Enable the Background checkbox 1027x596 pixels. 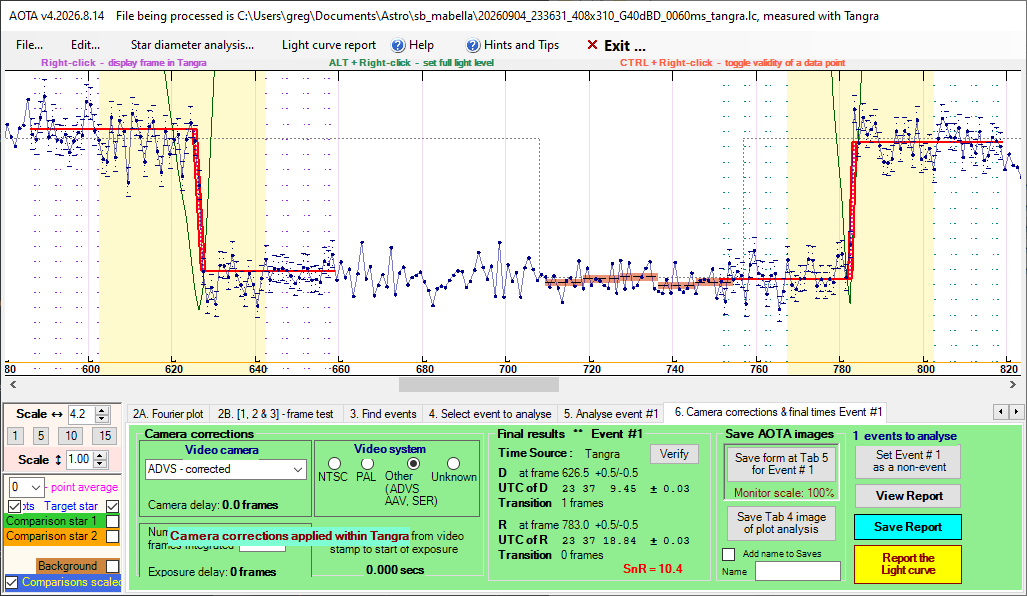113,566
